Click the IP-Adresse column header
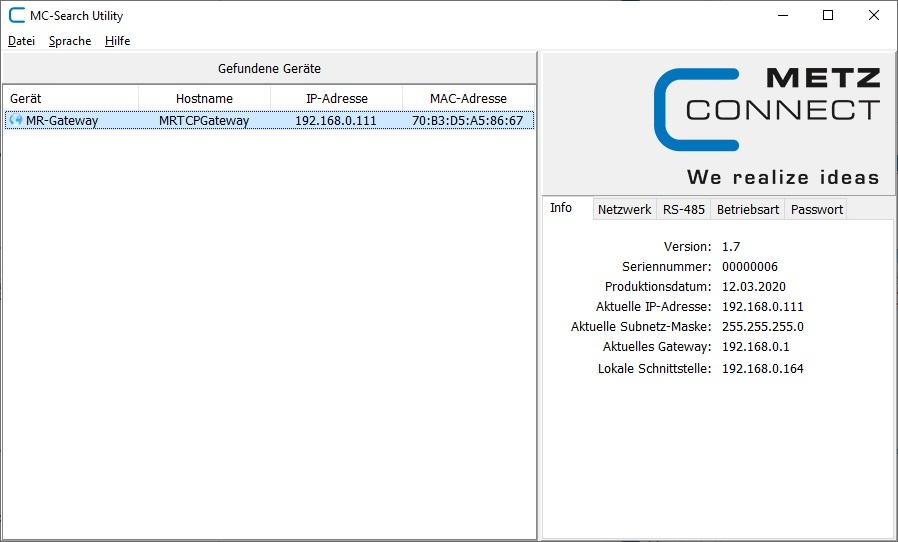The height and width of the screenshot is (542, 898). tap(336, 98)
